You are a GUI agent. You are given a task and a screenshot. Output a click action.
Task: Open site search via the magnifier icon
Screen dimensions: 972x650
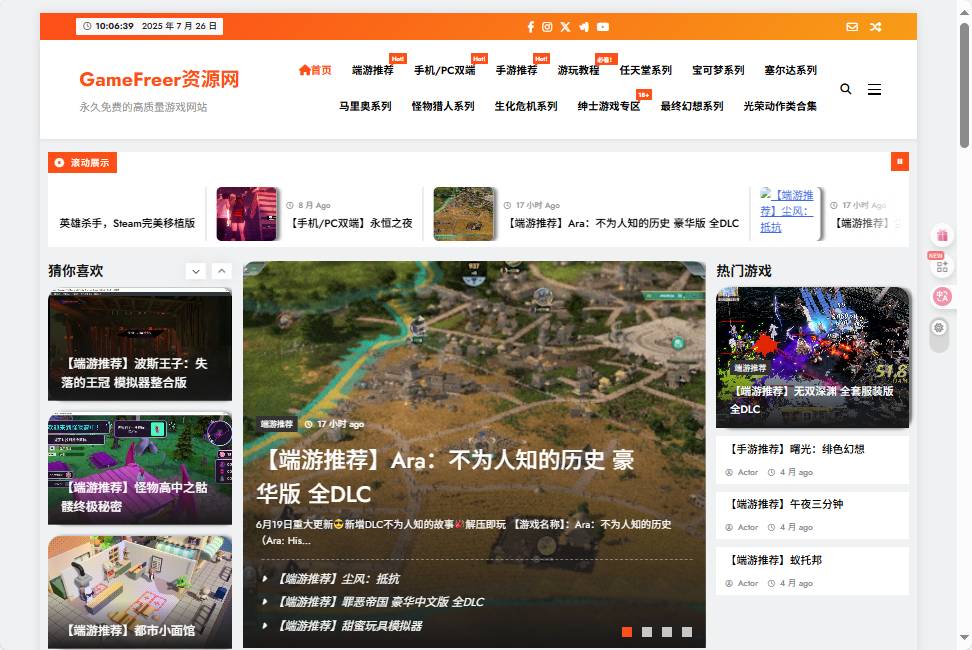[x=845, y=89]
